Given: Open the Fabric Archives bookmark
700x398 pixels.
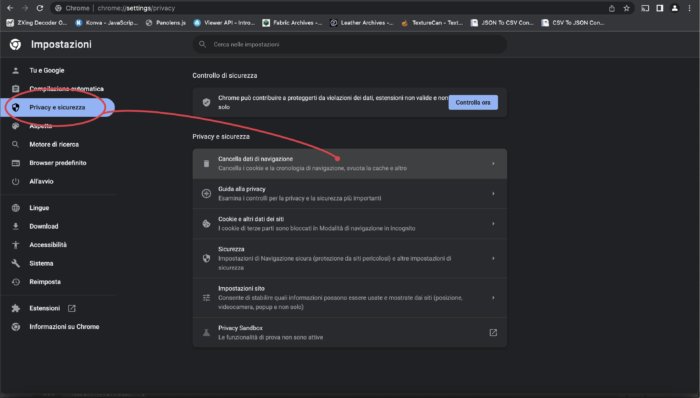Looking at the screenshot, I should point(292,23).
